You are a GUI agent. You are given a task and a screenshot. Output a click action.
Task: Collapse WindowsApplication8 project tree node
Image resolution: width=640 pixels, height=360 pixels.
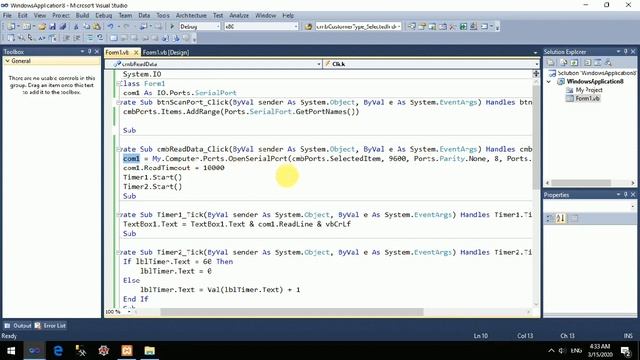tap(549, 82)
